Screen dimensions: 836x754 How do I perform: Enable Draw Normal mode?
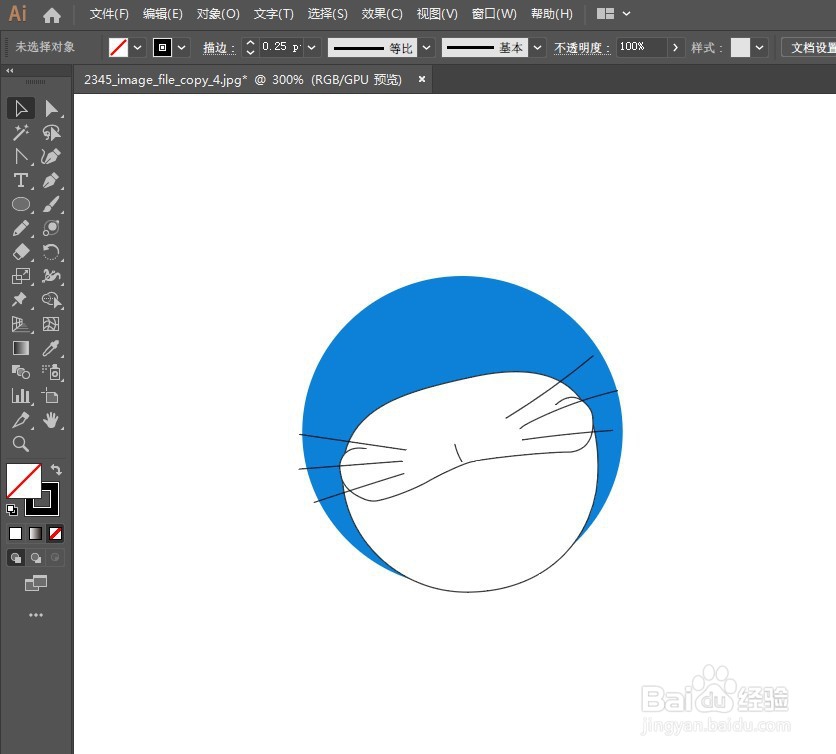coord(16,558)
